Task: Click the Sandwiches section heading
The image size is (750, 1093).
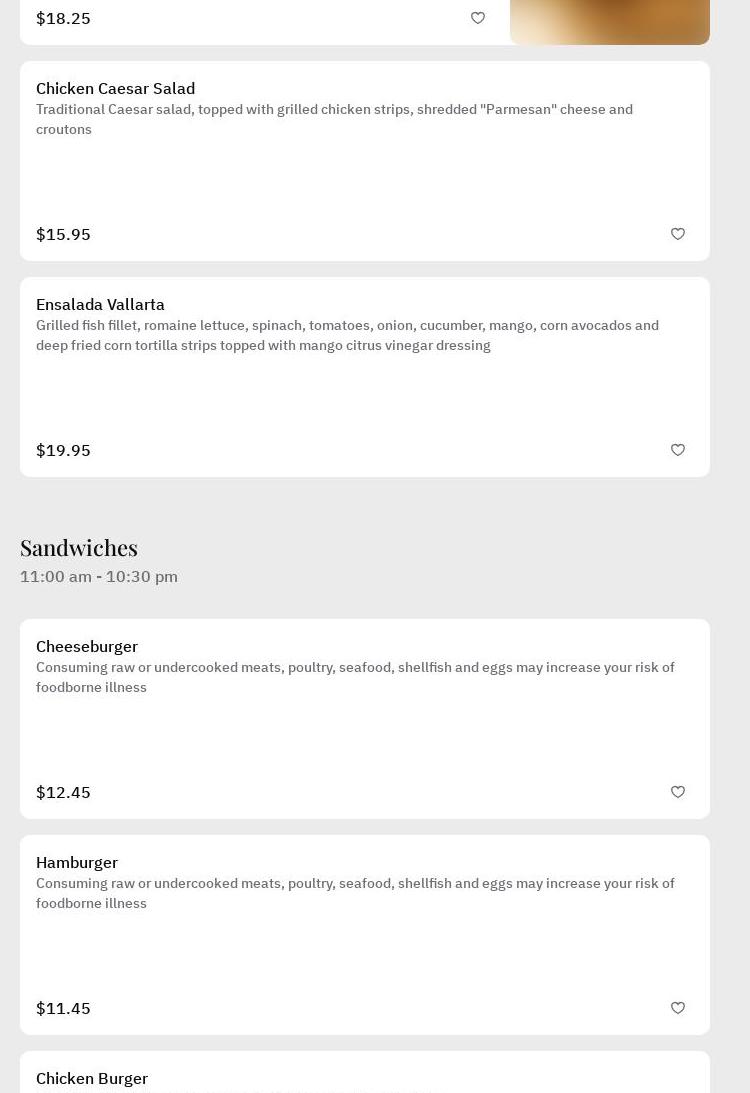Action: point(79,547)
